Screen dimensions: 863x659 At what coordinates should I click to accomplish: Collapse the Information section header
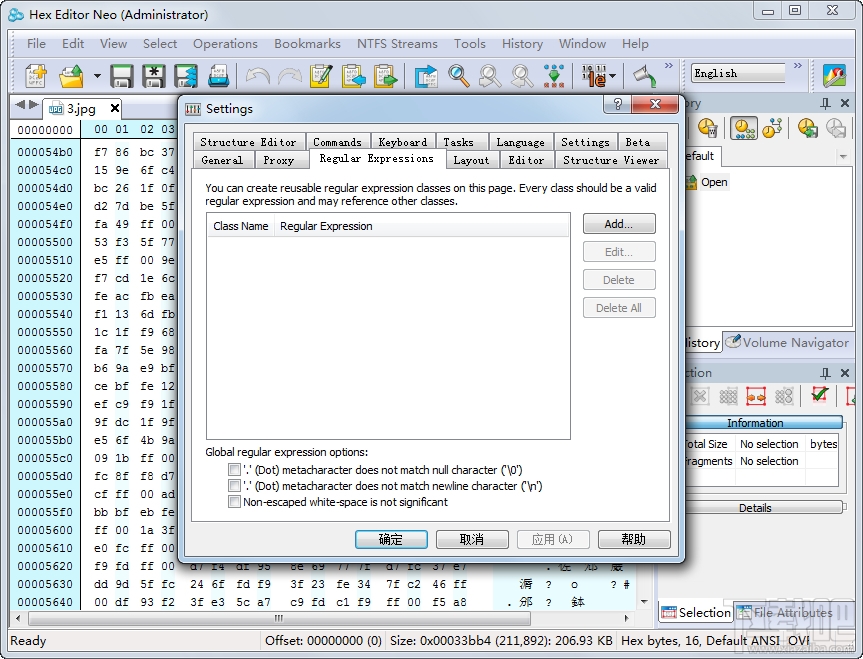click(x=764, y=423)
